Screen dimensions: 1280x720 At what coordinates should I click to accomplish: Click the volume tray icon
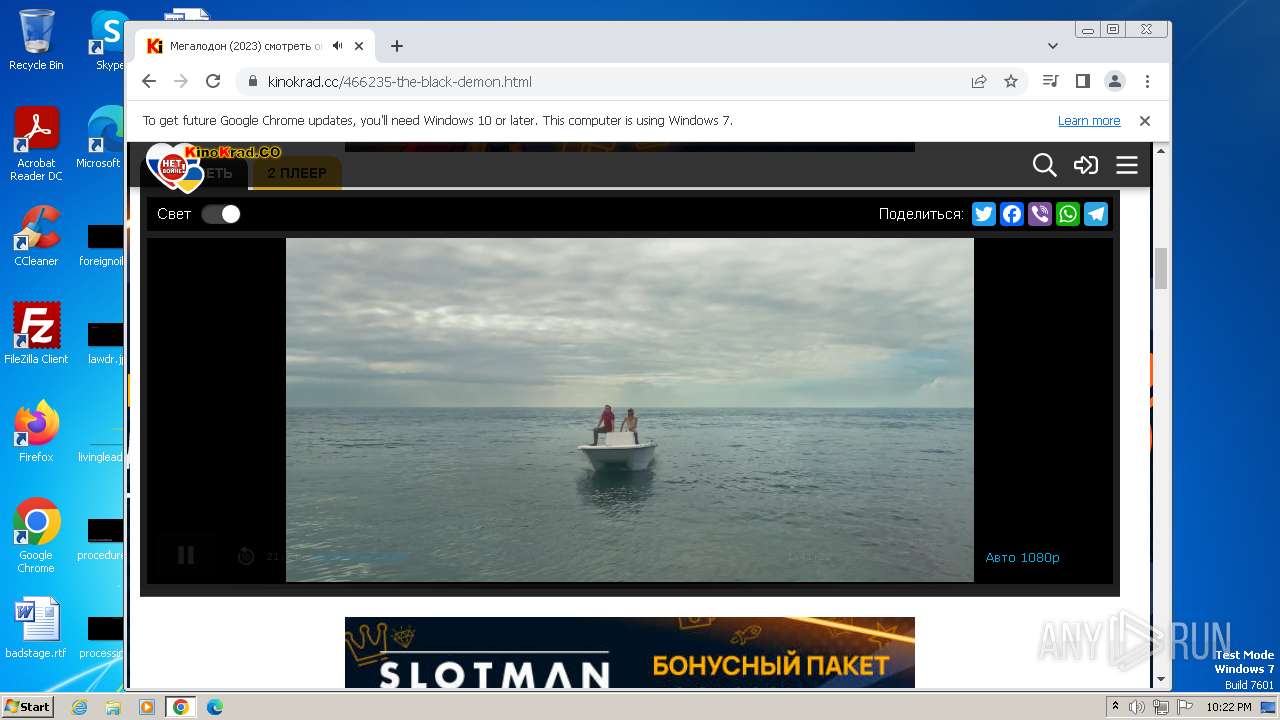coord(1137,707)
